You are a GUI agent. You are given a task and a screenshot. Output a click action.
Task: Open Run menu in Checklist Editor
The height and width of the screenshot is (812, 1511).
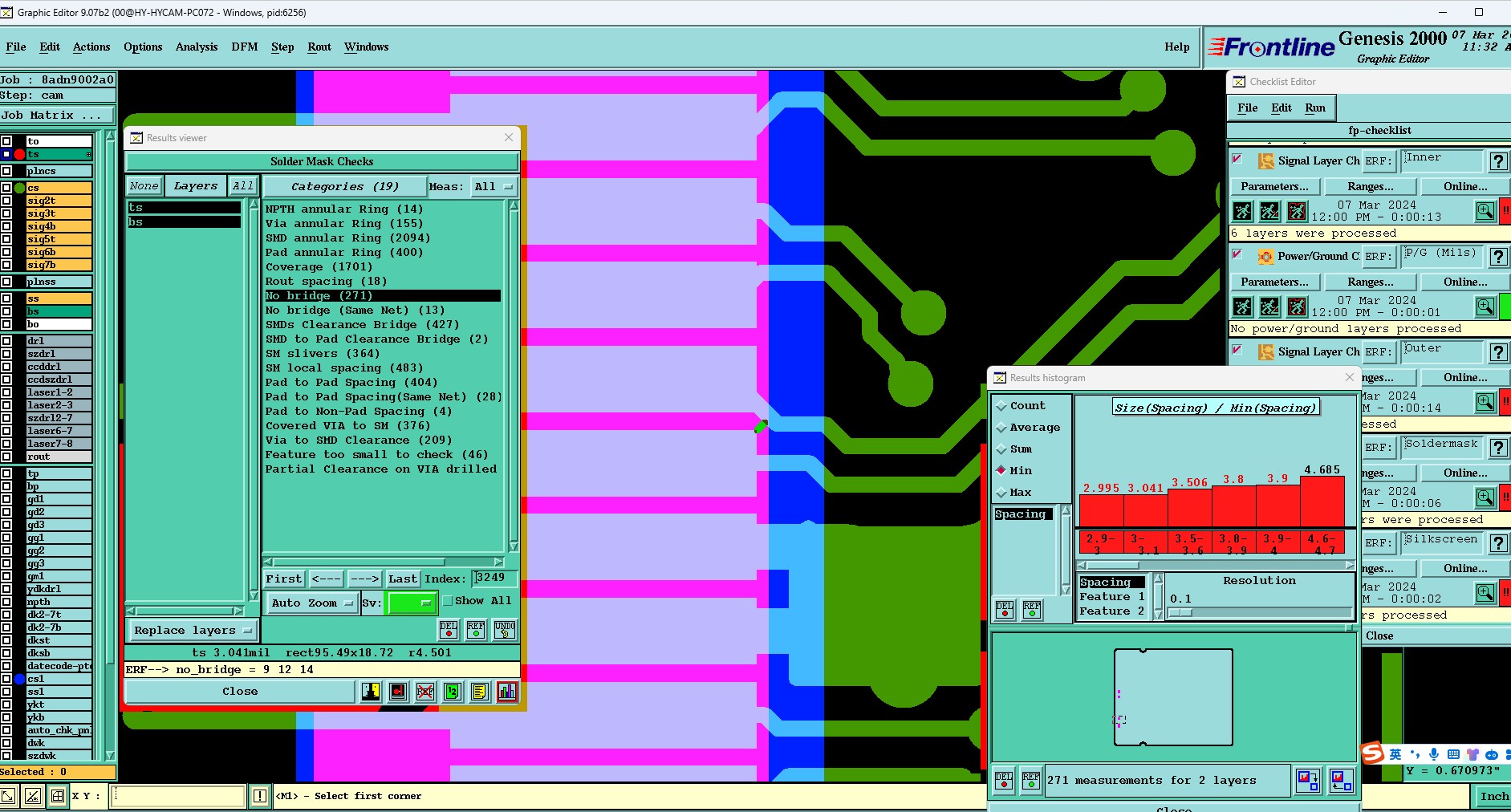click(1315, 108)
